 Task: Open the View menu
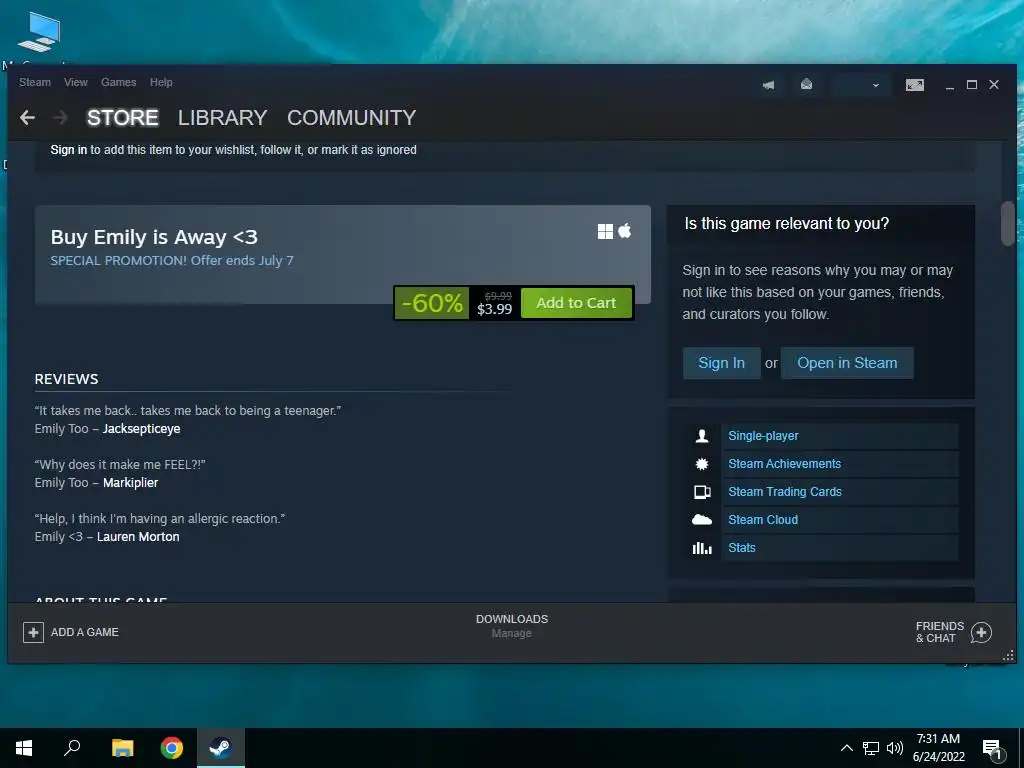76,82
